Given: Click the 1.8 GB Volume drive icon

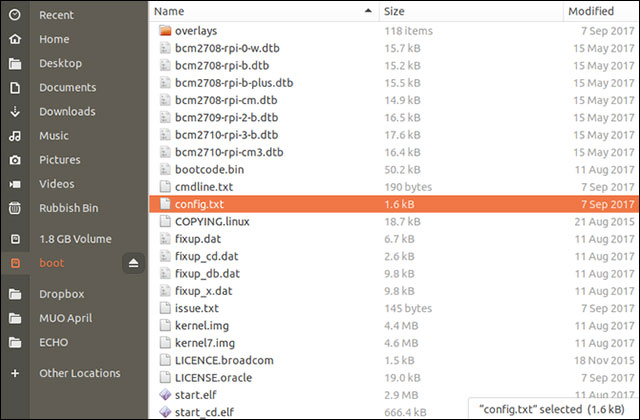Looking at the screenshot, I should pyautogui.click(x=15, y=239).
